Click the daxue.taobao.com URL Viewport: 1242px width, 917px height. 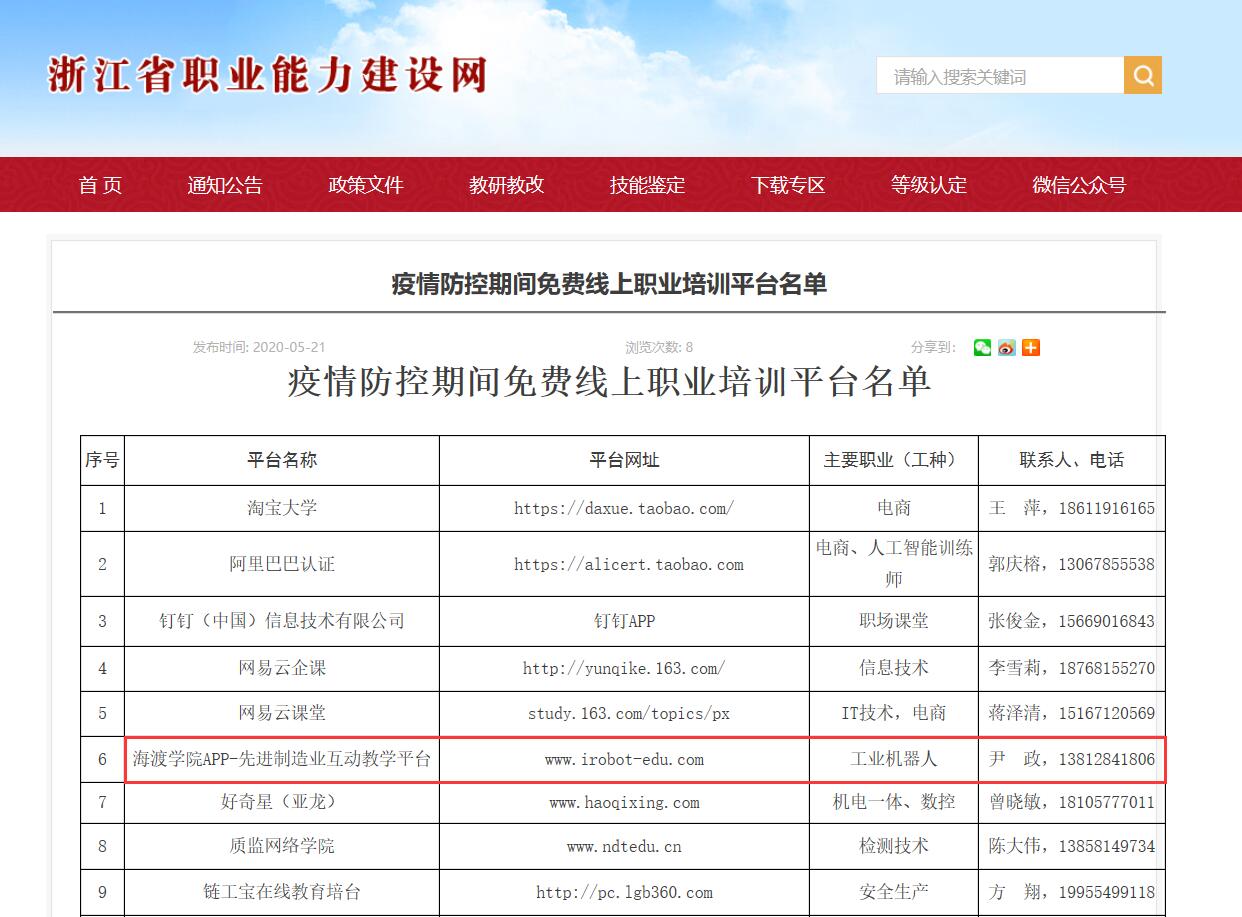coord(624,508)
